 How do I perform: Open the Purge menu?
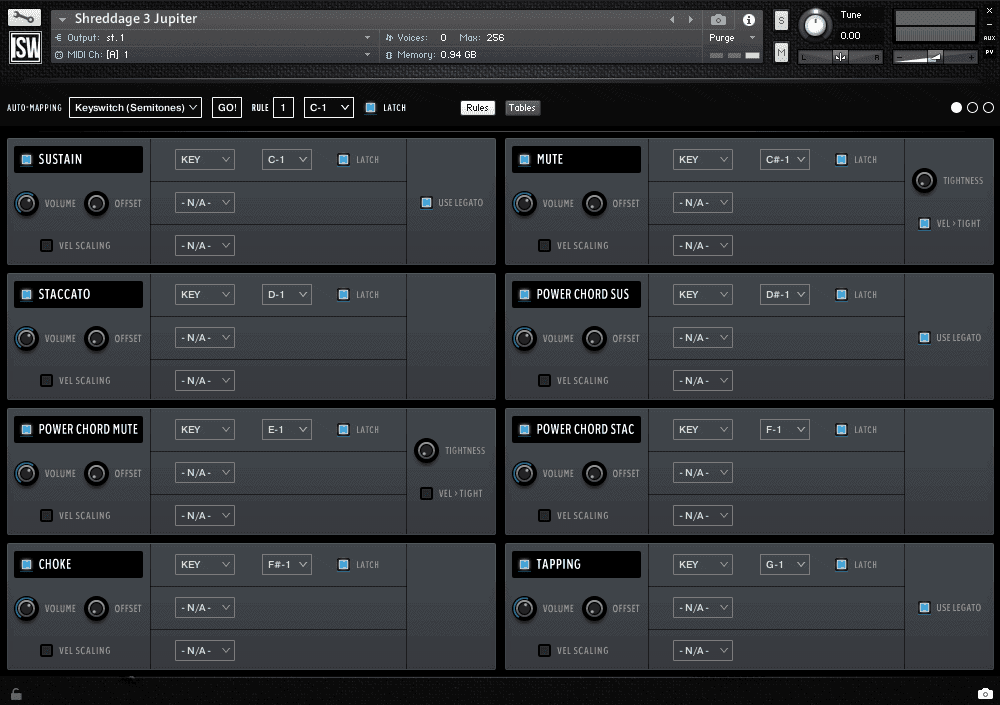732,38
